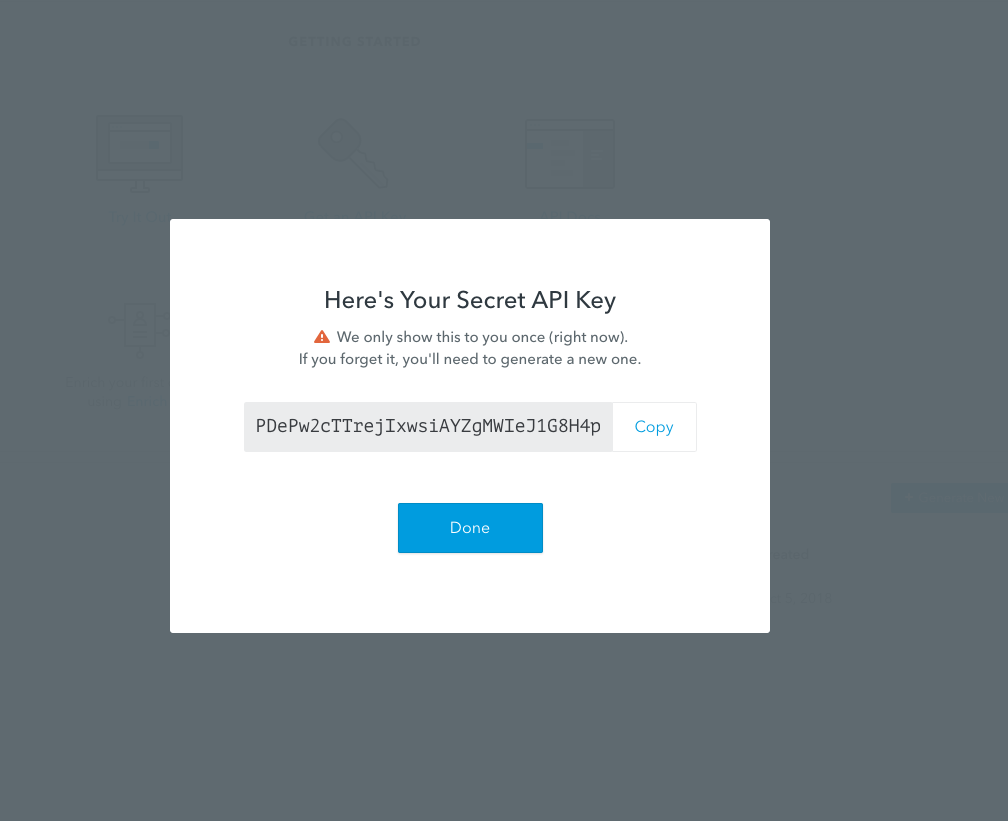Click the dimmed Generate New button
This screenshot has height=821, width=1008.
click(948, 498)
